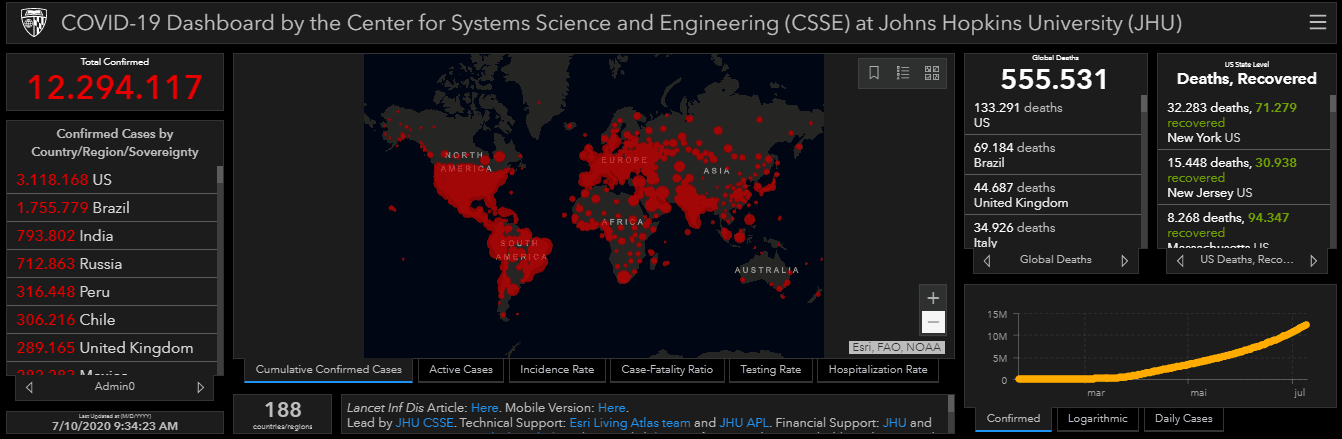Open the hamburger menu in the header
This screenshot has height=439, width=1342.
[x=1318, y=22]
